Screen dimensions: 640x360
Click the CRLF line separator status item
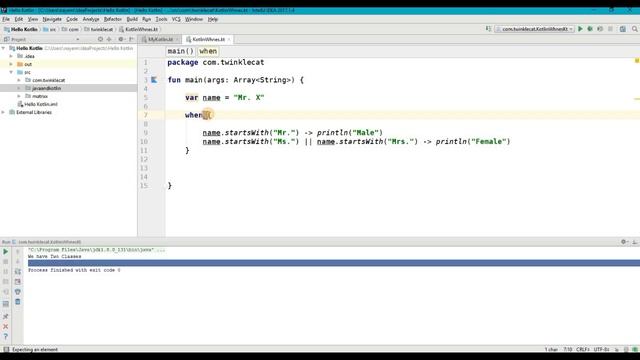[x=582, y=349]
